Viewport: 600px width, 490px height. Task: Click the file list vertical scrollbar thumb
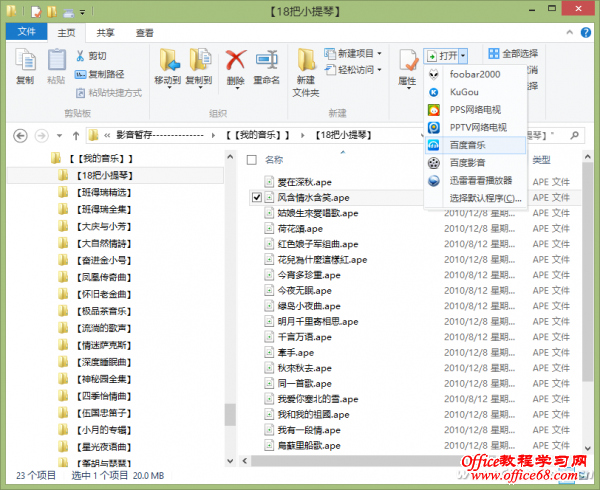[587, 272]
